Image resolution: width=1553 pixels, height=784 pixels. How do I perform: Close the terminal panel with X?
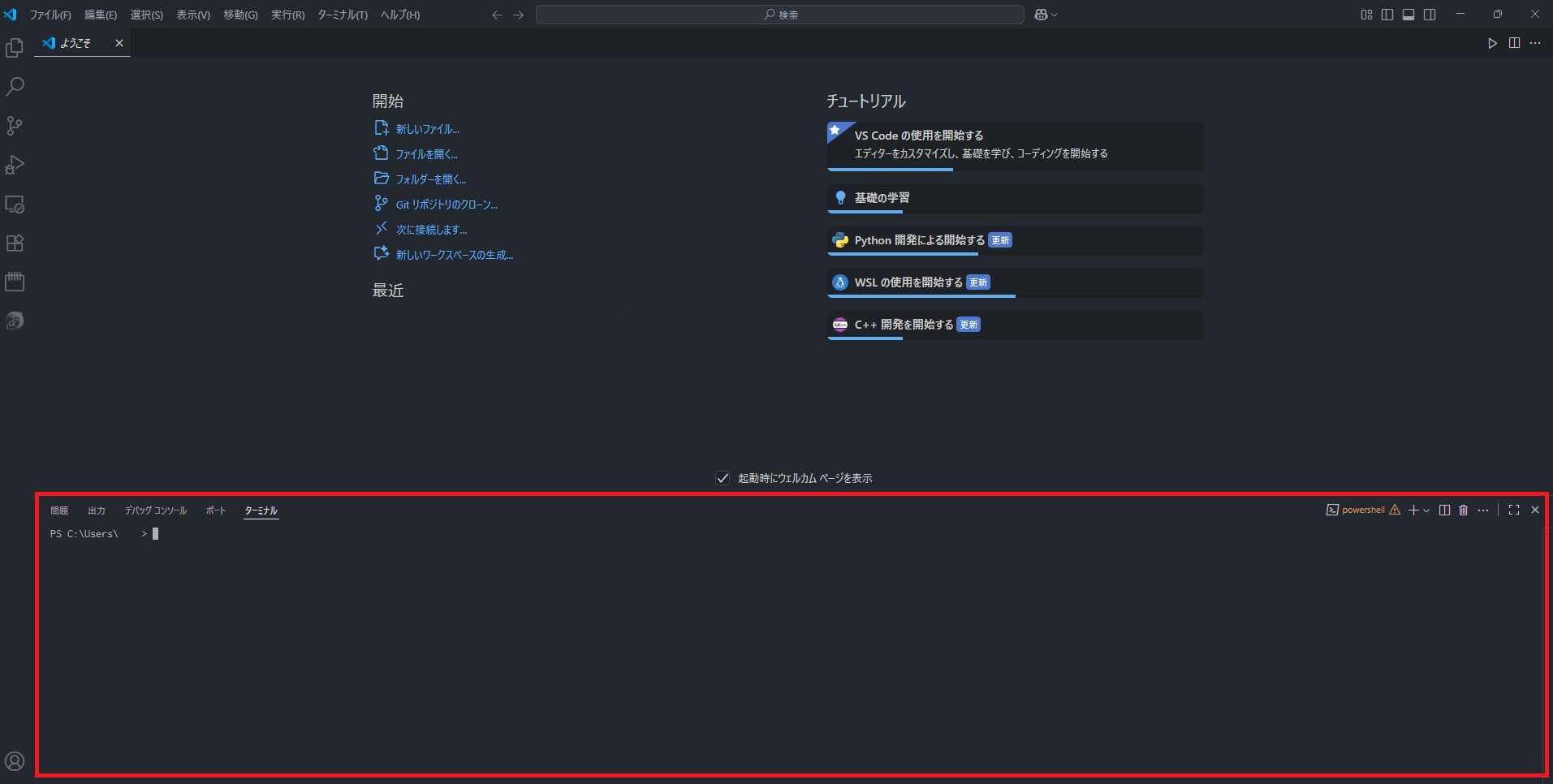click(1535, 510)
